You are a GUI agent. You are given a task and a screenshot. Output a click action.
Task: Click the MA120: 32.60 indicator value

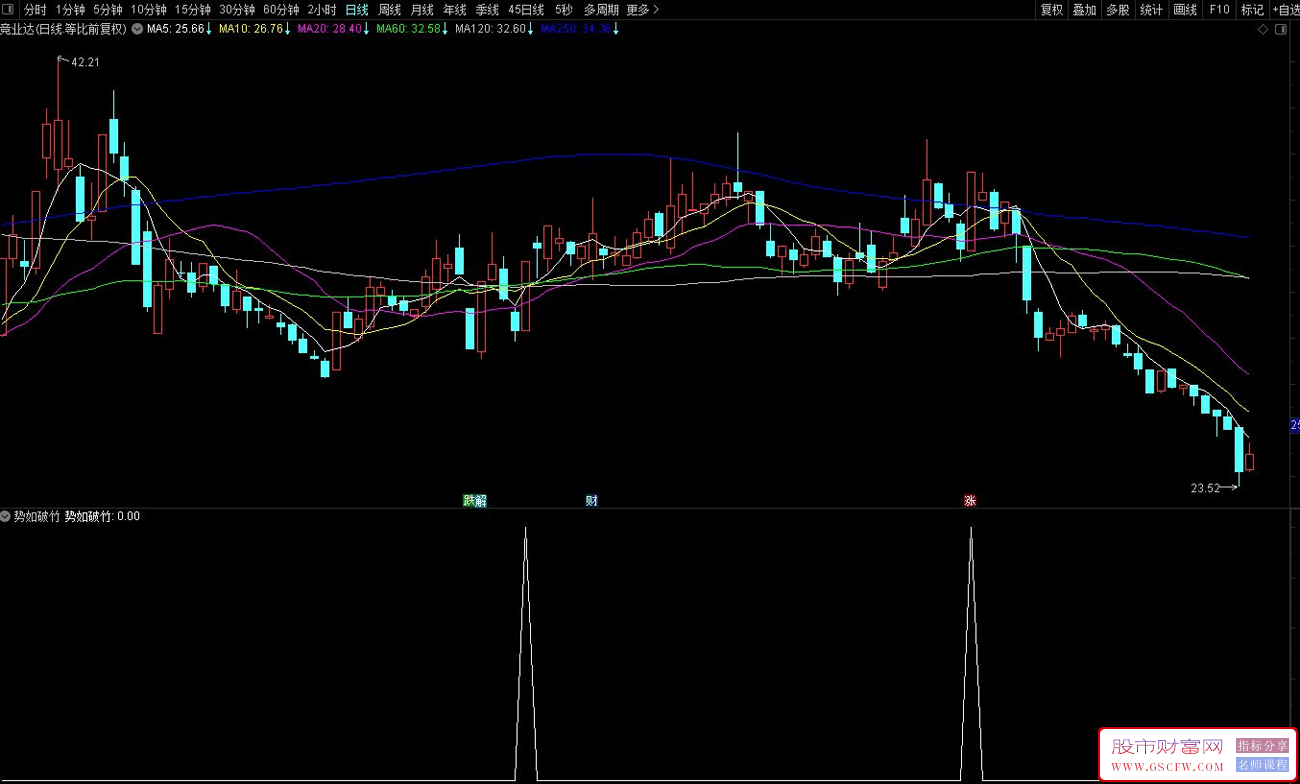(x=490, y=29)
